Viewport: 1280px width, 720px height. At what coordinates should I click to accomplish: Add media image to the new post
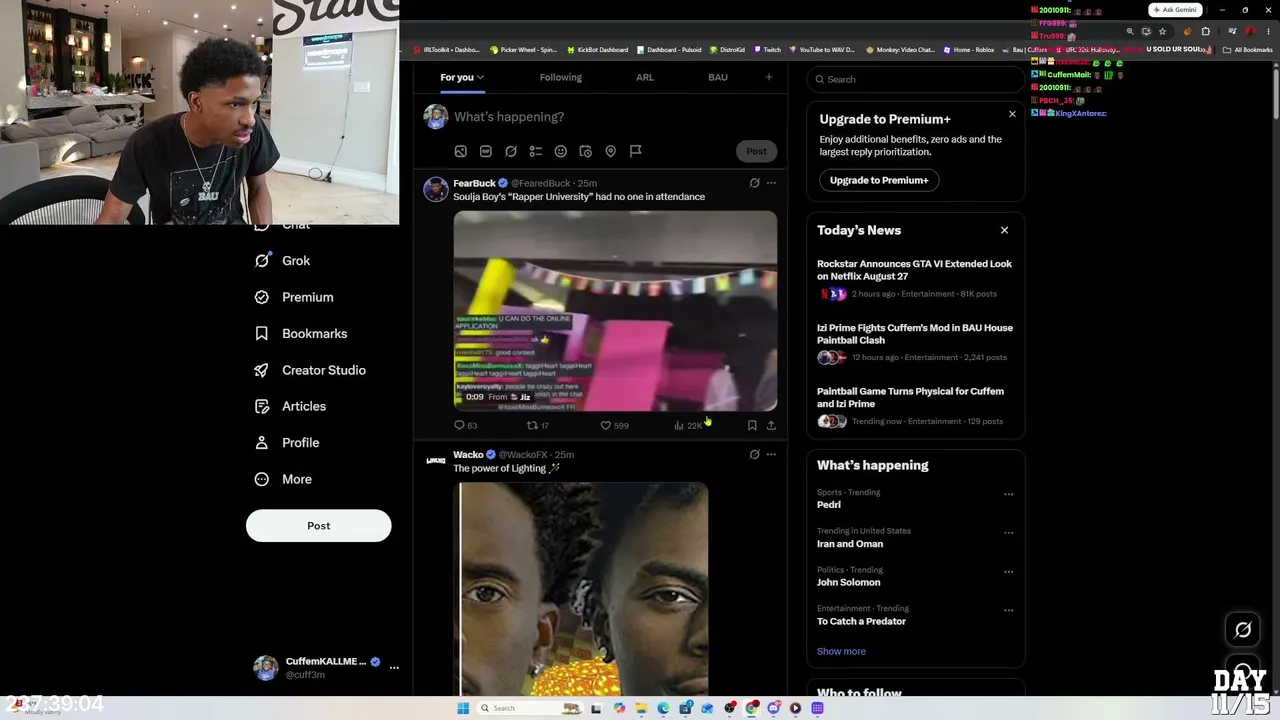pos(461,151)
